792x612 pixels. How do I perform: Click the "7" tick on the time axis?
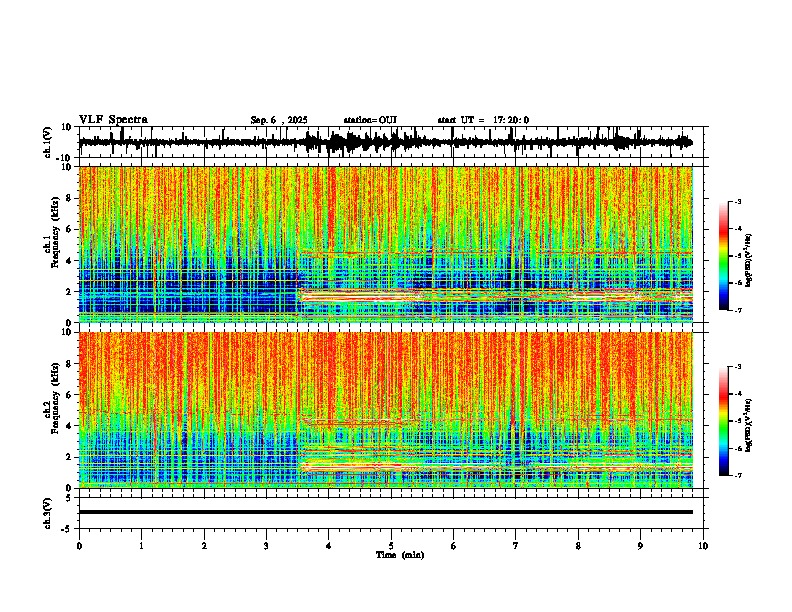coord(516,546)
